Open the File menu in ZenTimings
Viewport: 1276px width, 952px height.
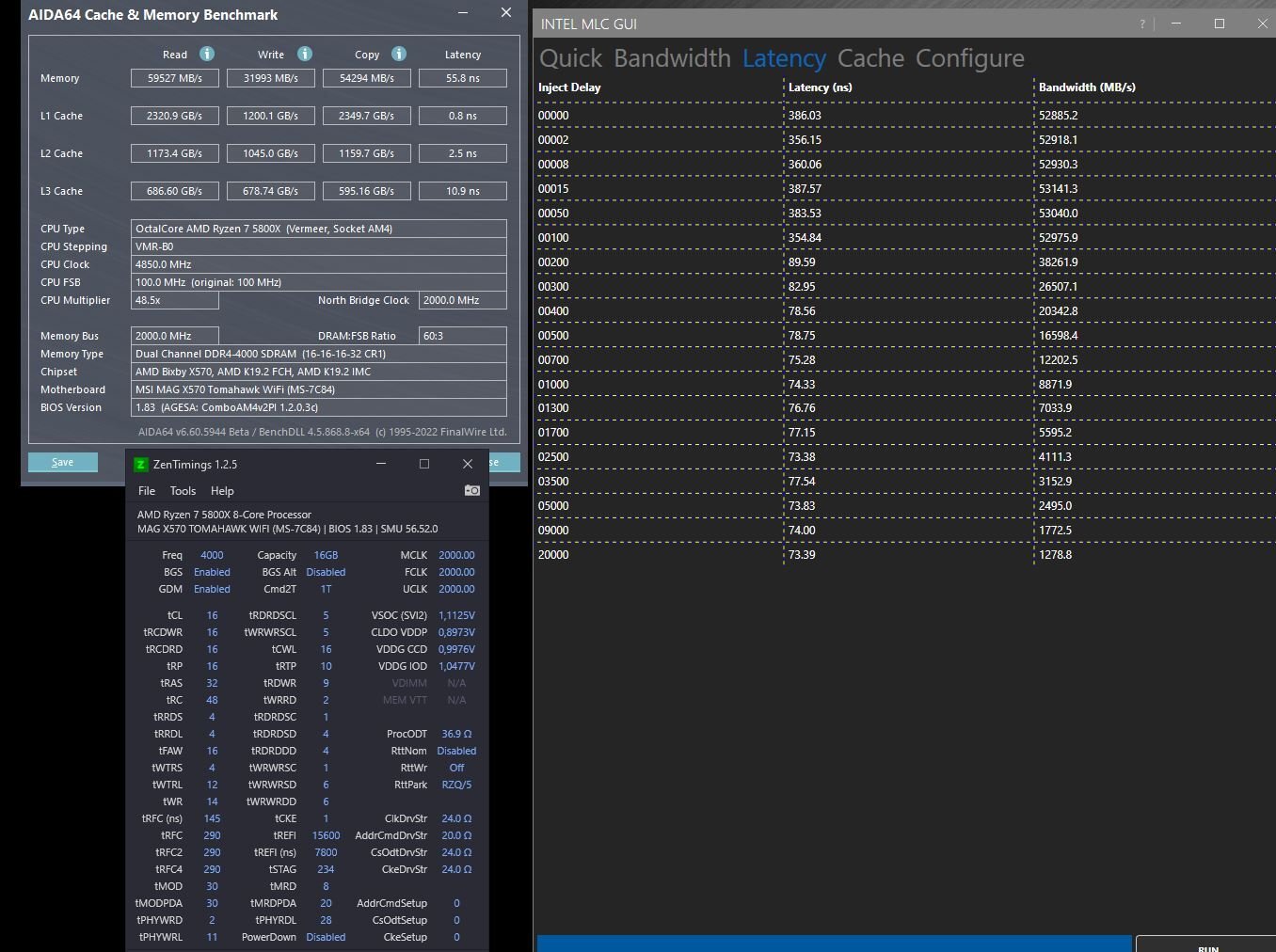pyautogui.click(x=147, y=491)
